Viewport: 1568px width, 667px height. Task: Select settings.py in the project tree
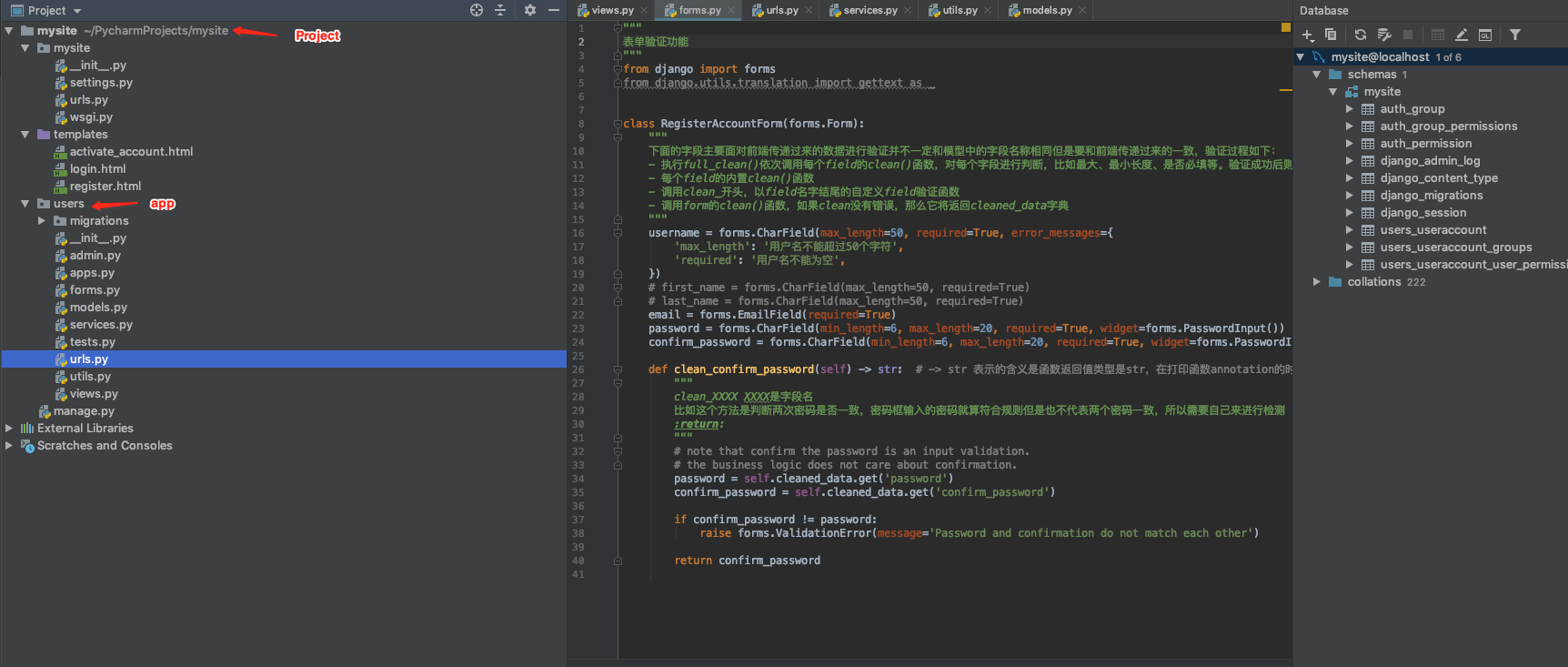pyautogui.click(x=101, y=83)
